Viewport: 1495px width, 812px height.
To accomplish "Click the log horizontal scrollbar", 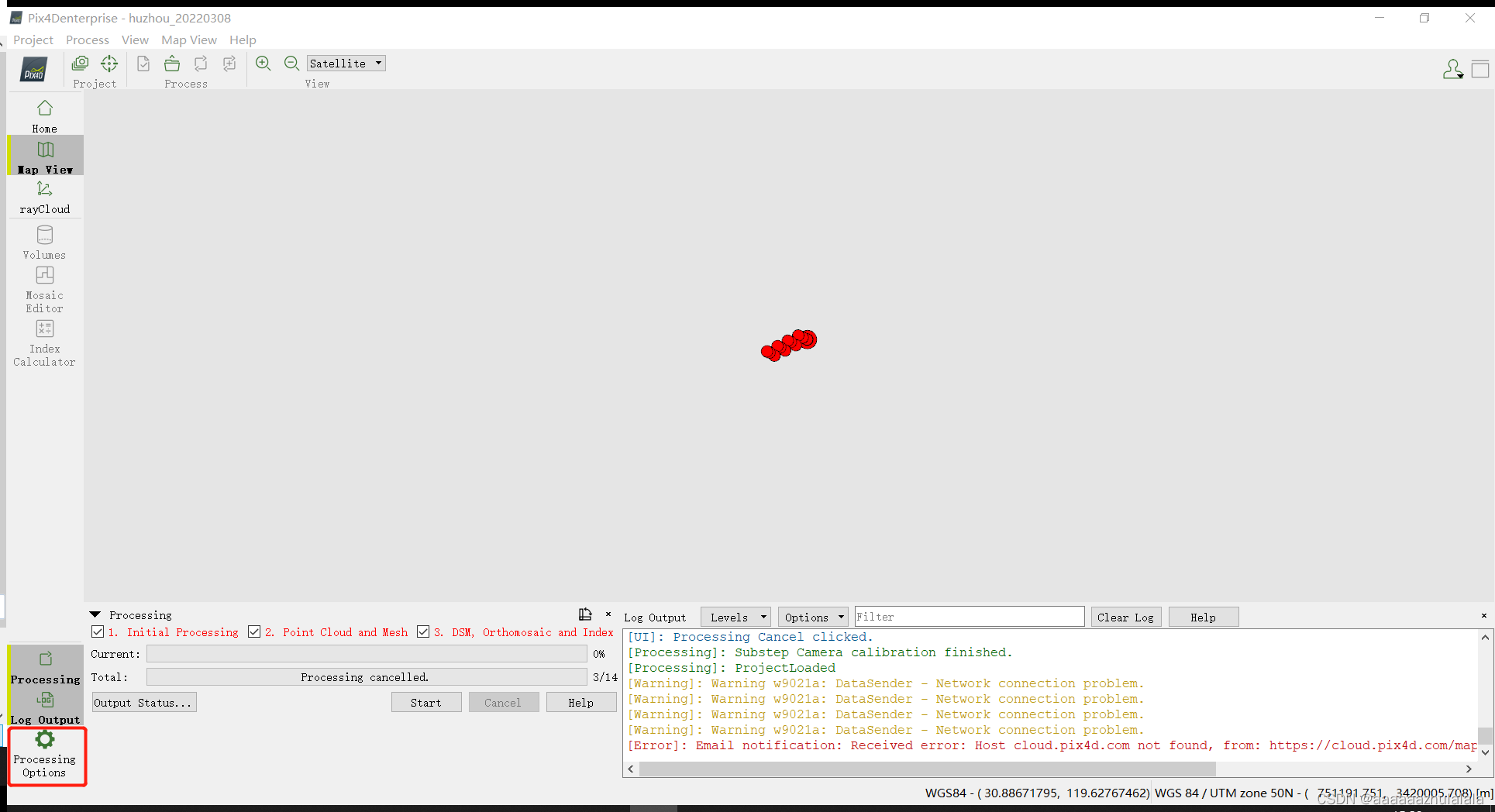I will (x=927, y=769).
